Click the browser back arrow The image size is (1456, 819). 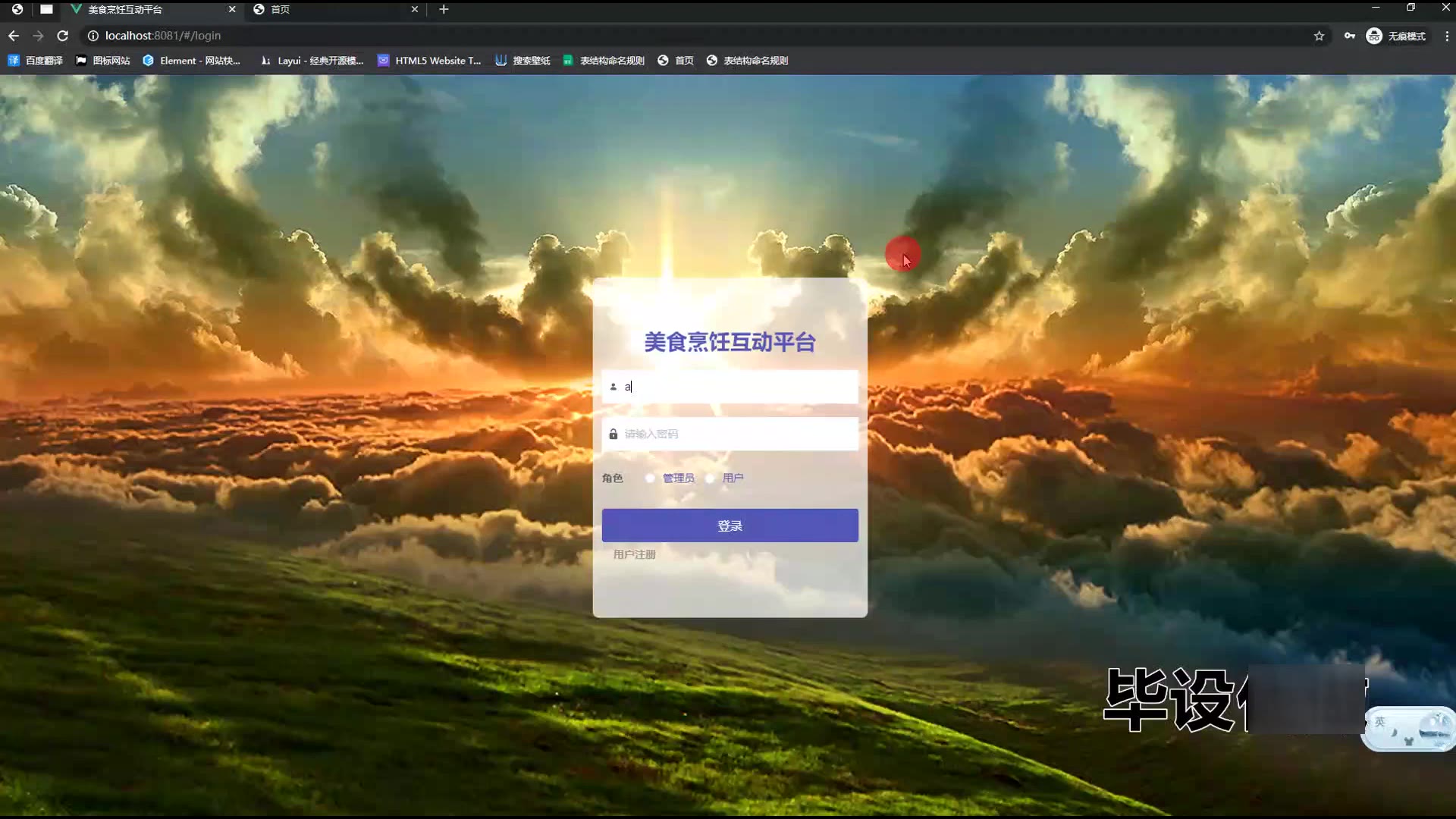(14, 36)
